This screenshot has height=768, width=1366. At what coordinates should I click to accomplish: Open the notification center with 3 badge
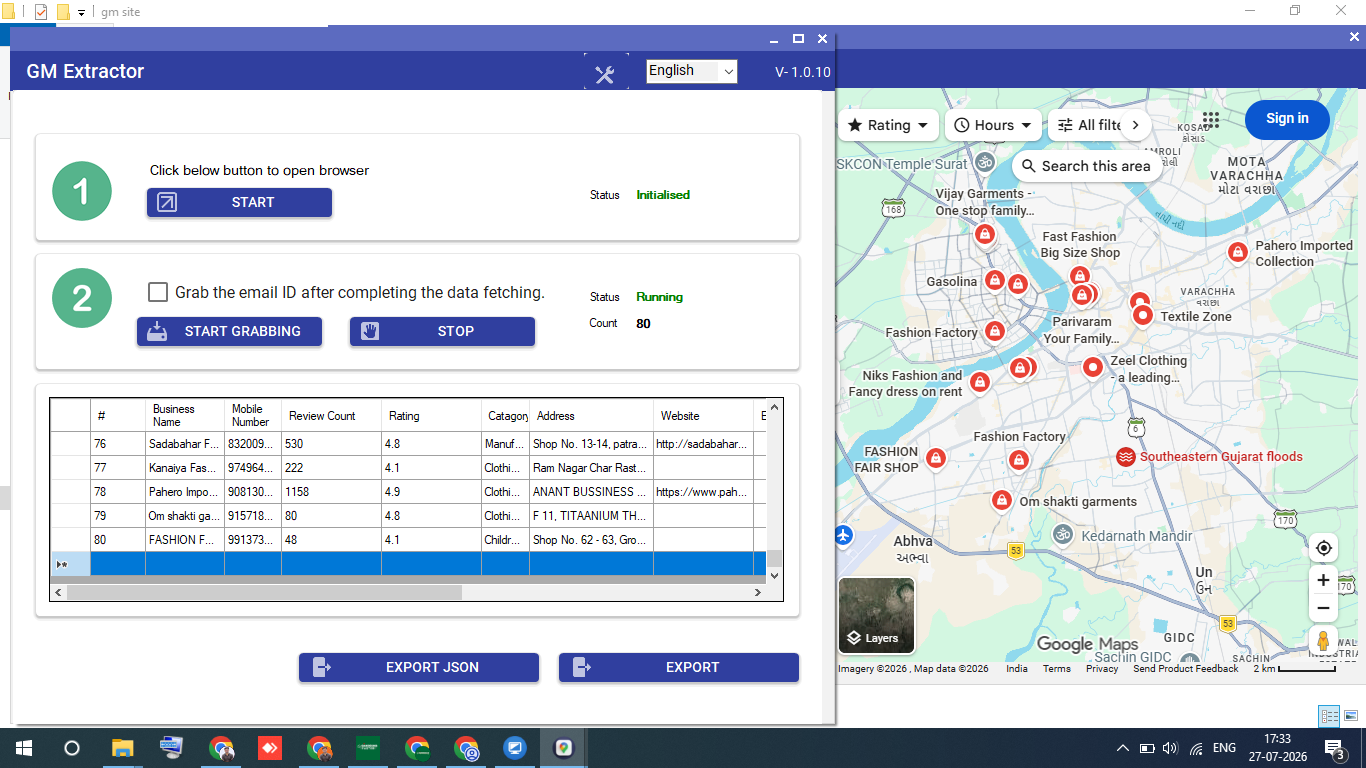tap(1334, 749)
